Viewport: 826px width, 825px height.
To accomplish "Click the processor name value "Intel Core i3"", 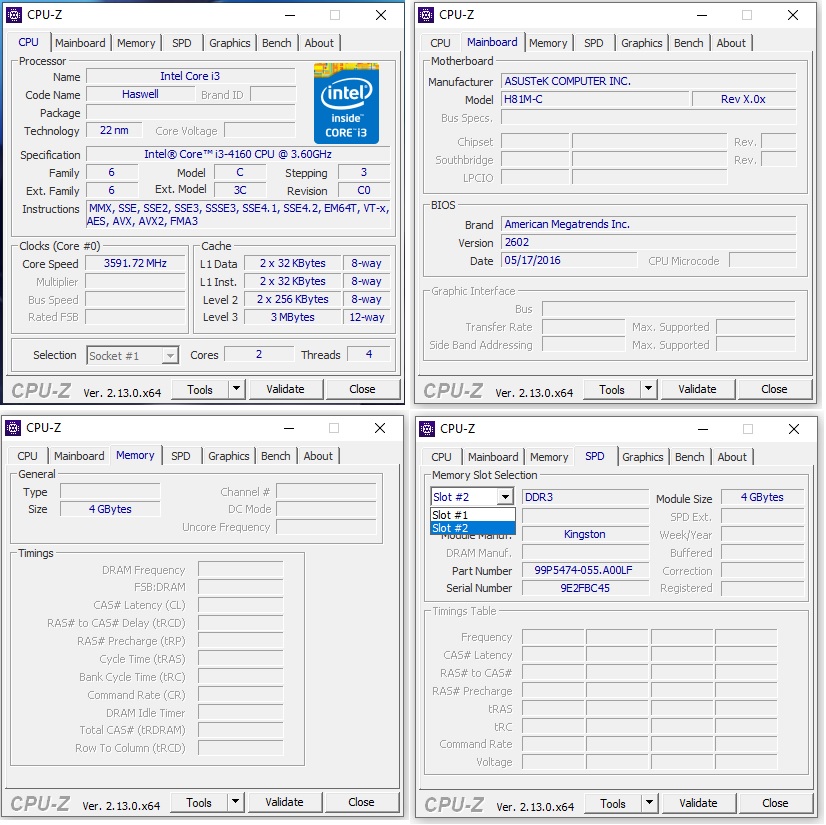I will pos(190,76).
